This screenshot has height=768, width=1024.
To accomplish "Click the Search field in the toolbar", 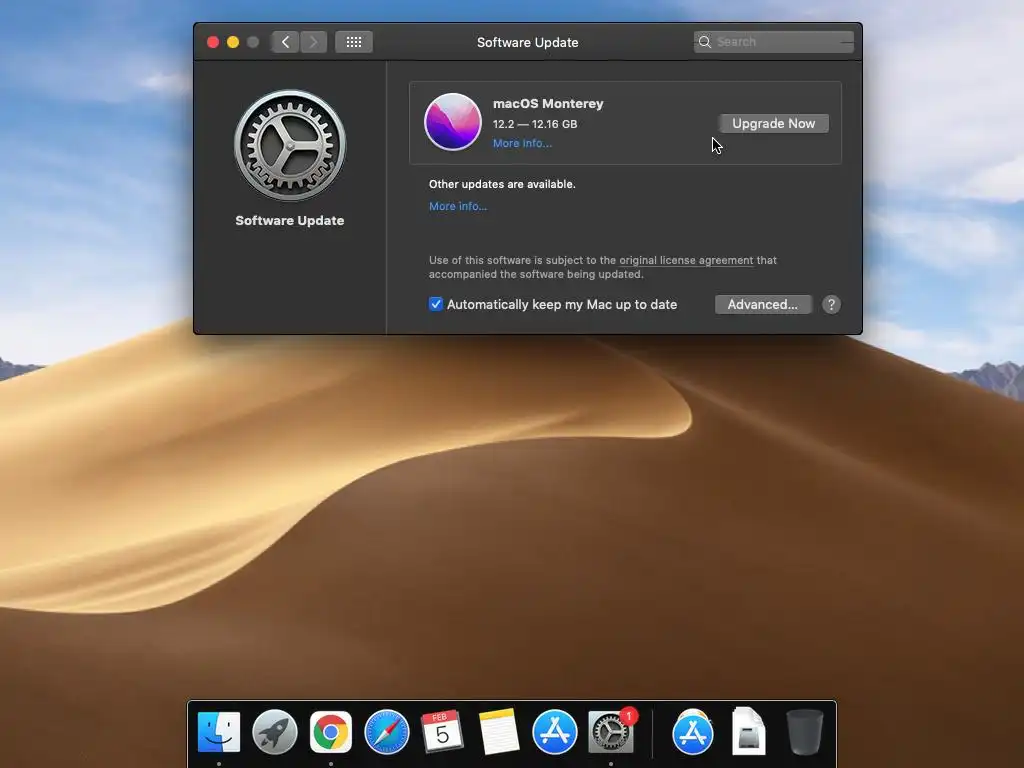I will pos(774,42).
